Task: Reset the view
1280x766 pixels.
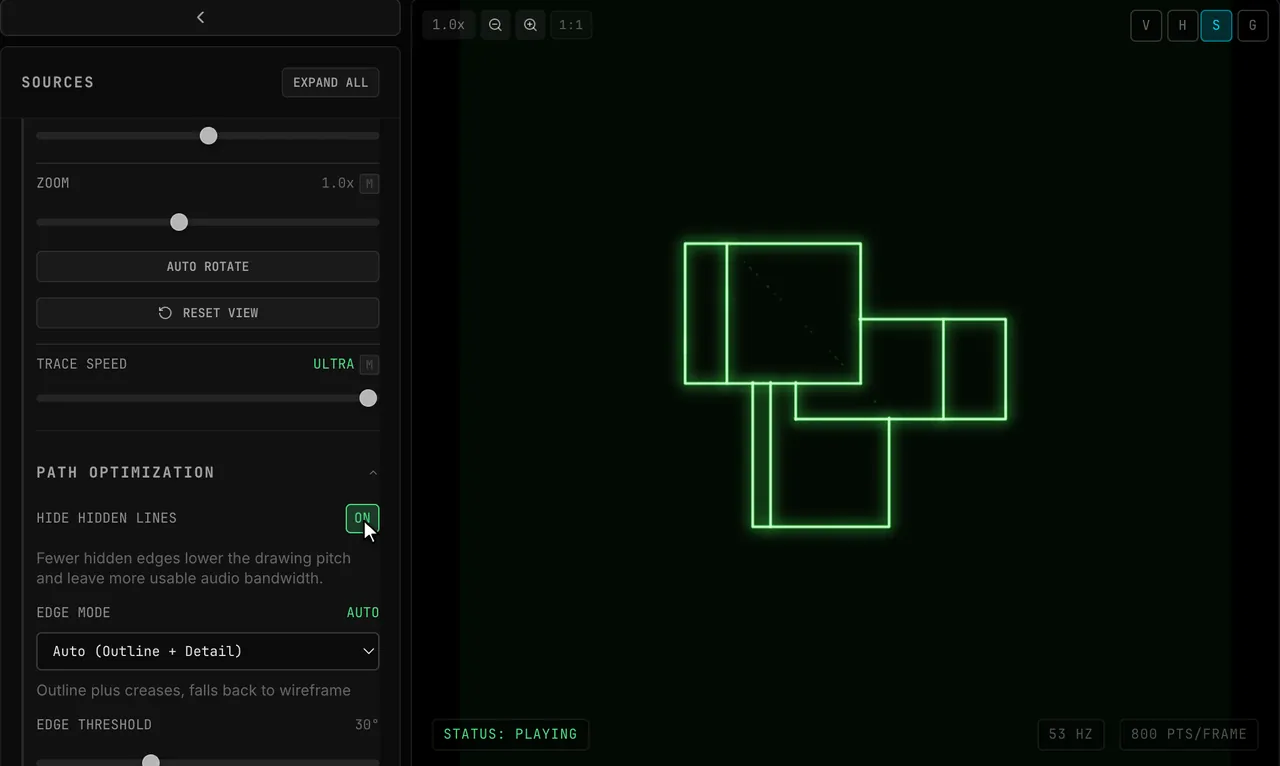Action: [208, 313]
